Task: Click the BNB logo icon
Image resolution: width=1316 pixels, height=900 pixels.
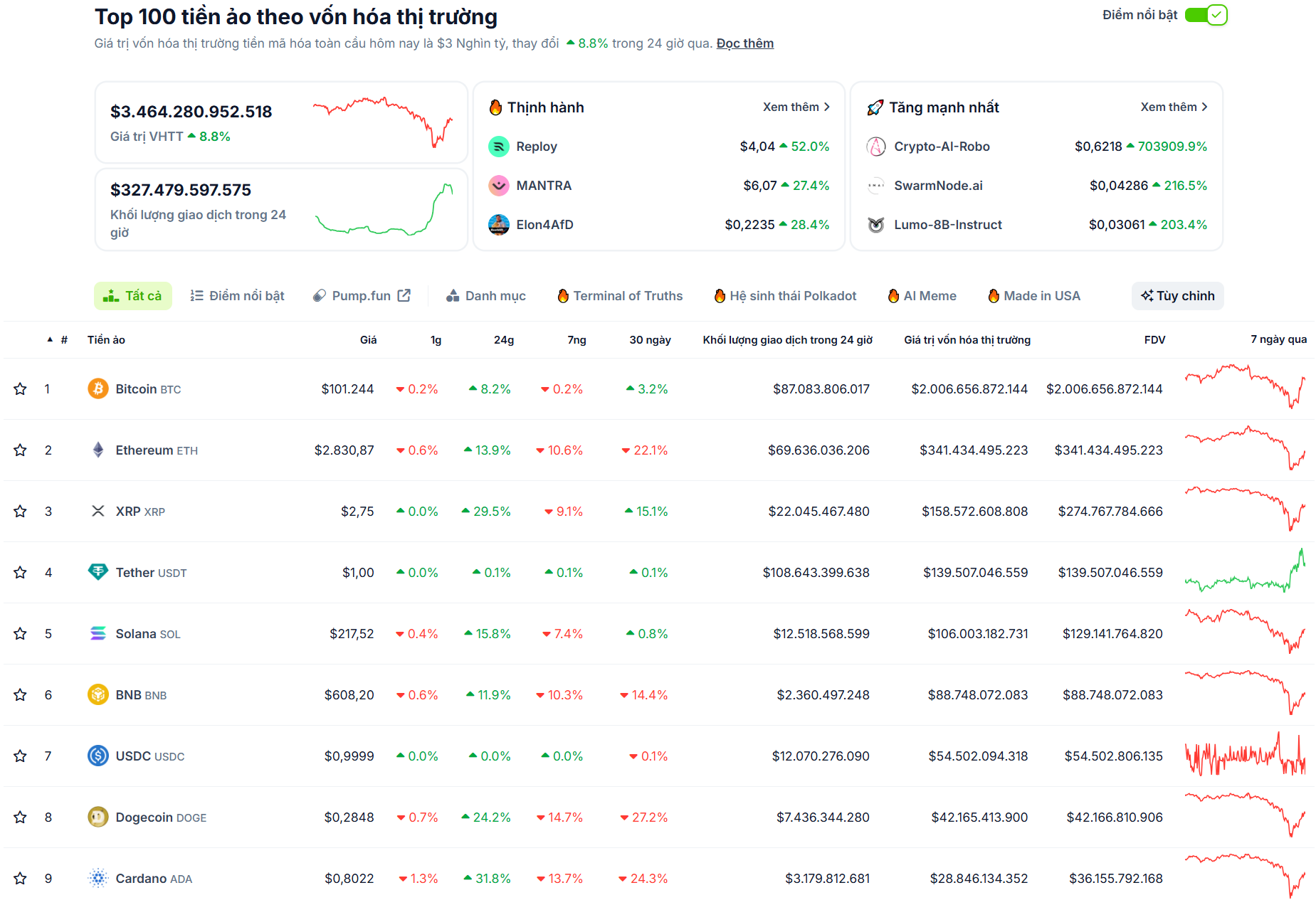Action: coord(98,695)
